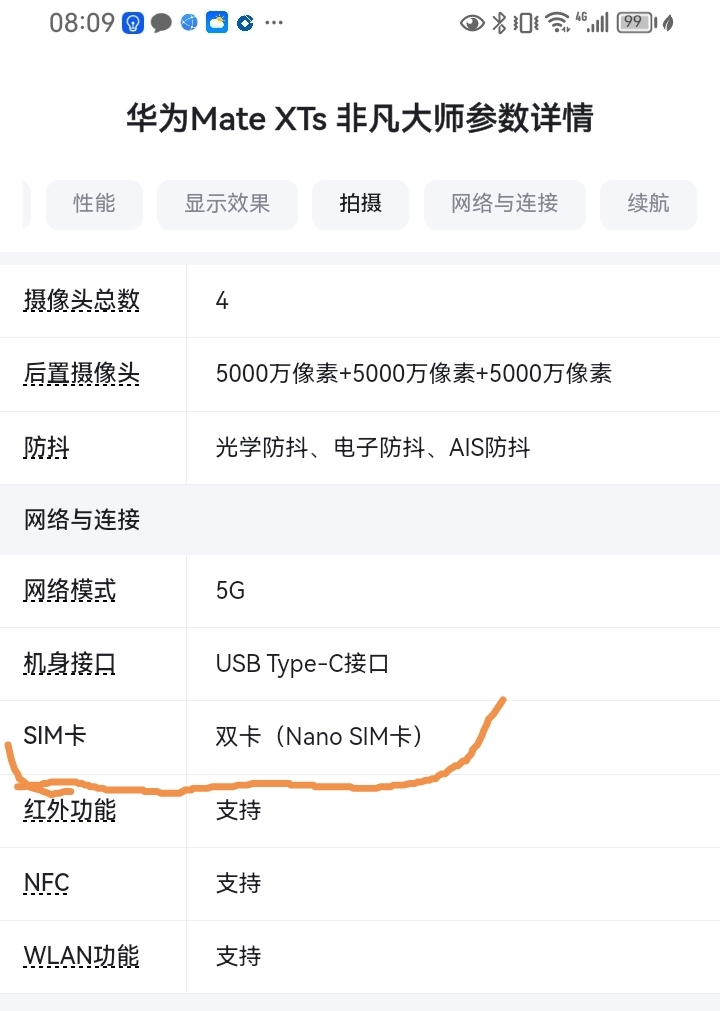Image resolution: width=720 pixels, height=1011 pixels.
Task: Tap the 摄像头总数 underlined term
Action: click(x=82, y=300)
